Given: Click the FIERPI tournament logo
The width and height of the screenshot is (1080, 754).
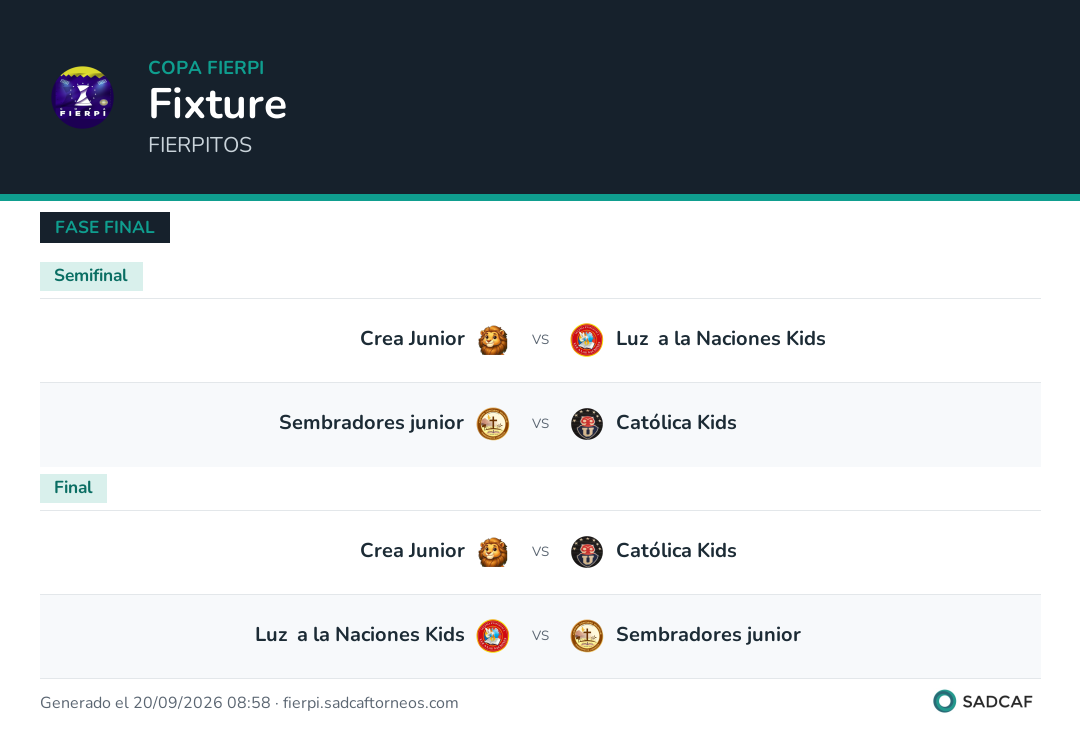Looking at the screenshot, I should click(83, 97).
